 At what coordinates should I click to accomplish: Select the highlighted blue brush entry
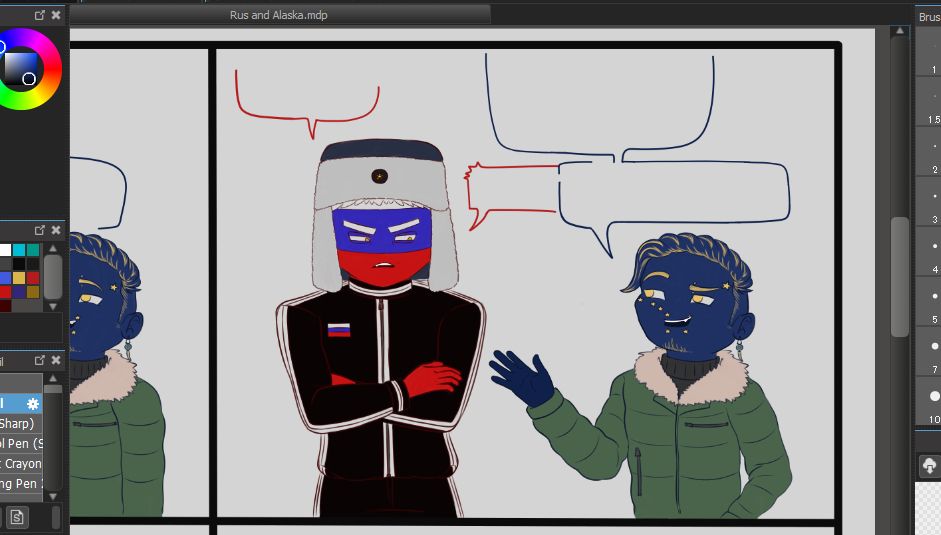coord(20,404)
